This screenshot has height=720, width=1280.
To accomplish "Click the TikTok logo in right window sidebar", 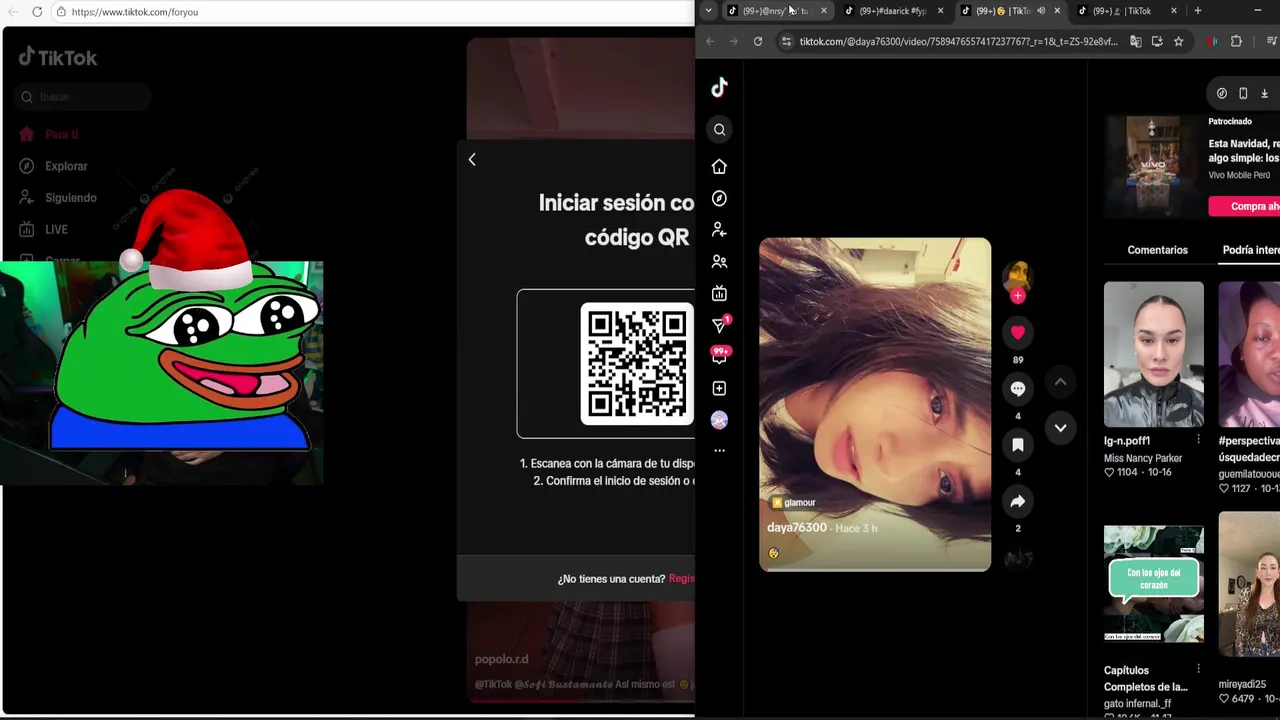I will (719, 88).
